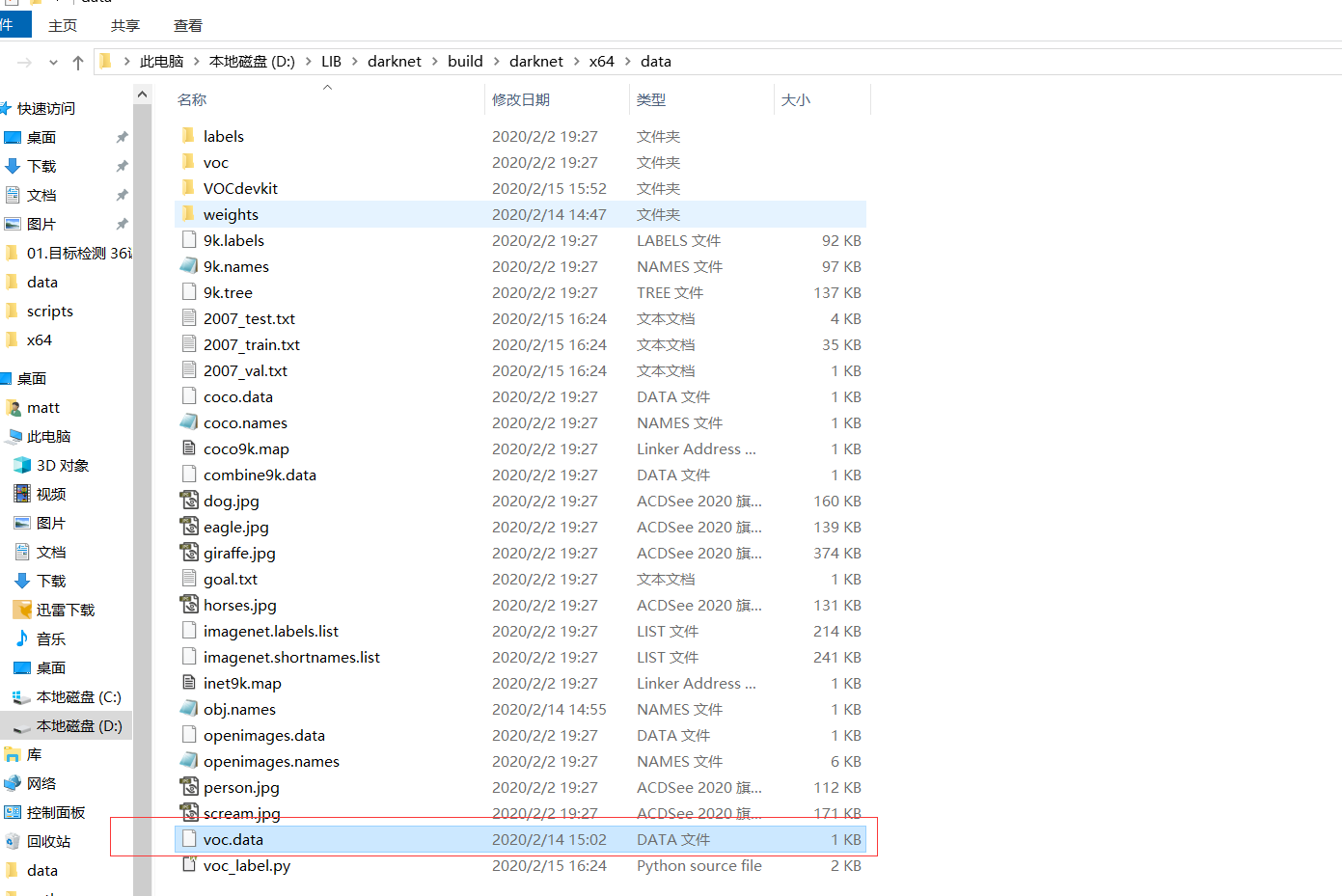Click the coco9k.map file icon
The image size is (1342, 896).
[x=189, y=448]
